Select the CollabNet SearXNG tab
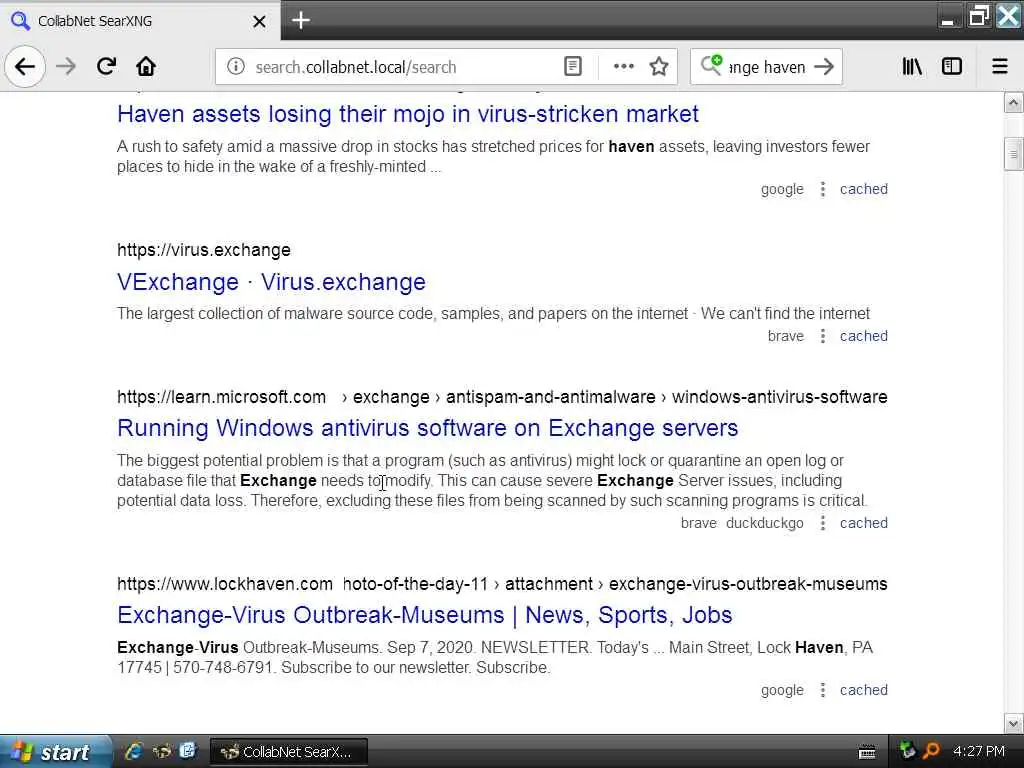 point(140,21)
